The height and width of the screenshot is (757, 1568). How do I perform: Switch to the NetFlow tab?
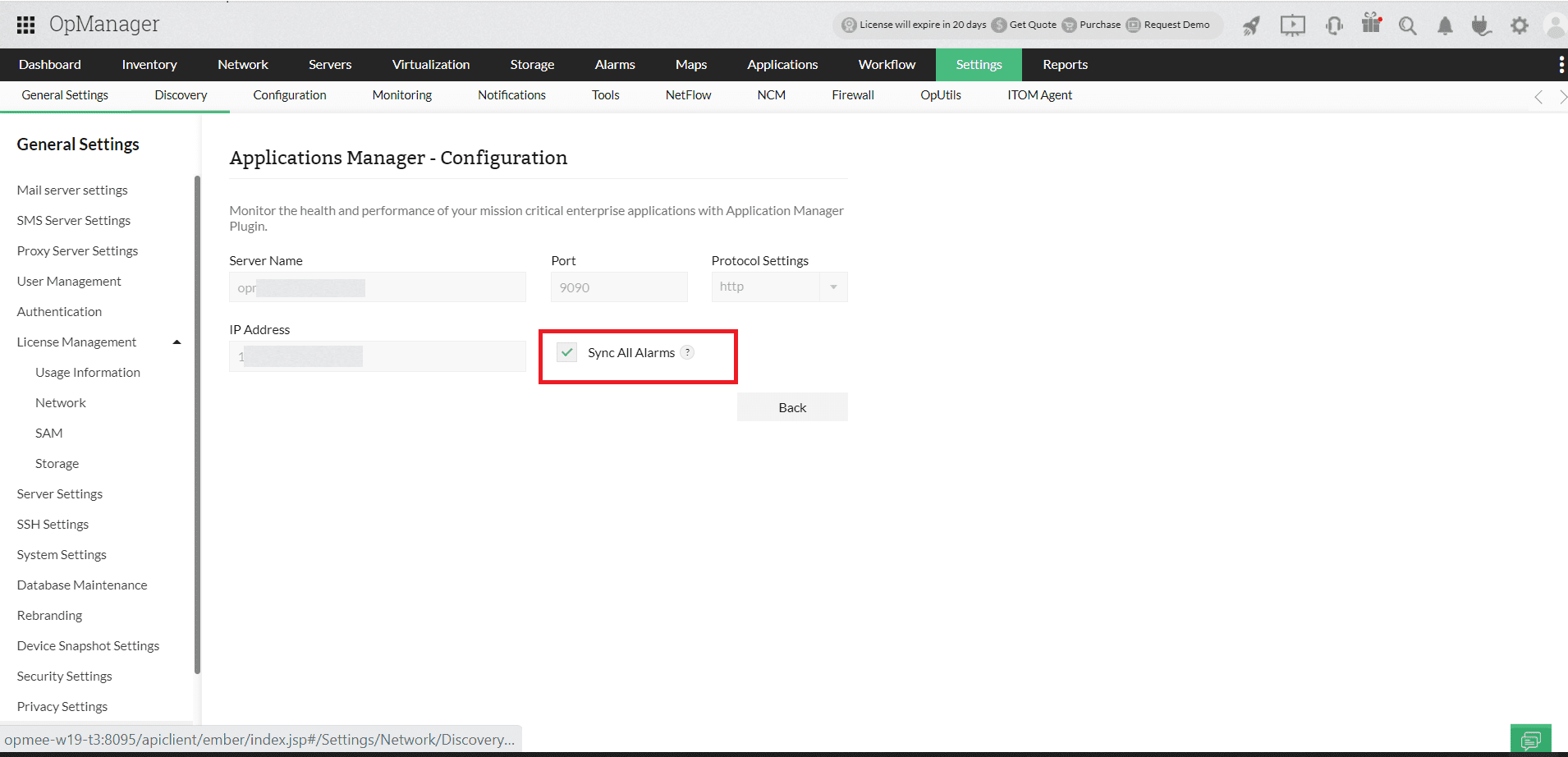coord(688,94)
